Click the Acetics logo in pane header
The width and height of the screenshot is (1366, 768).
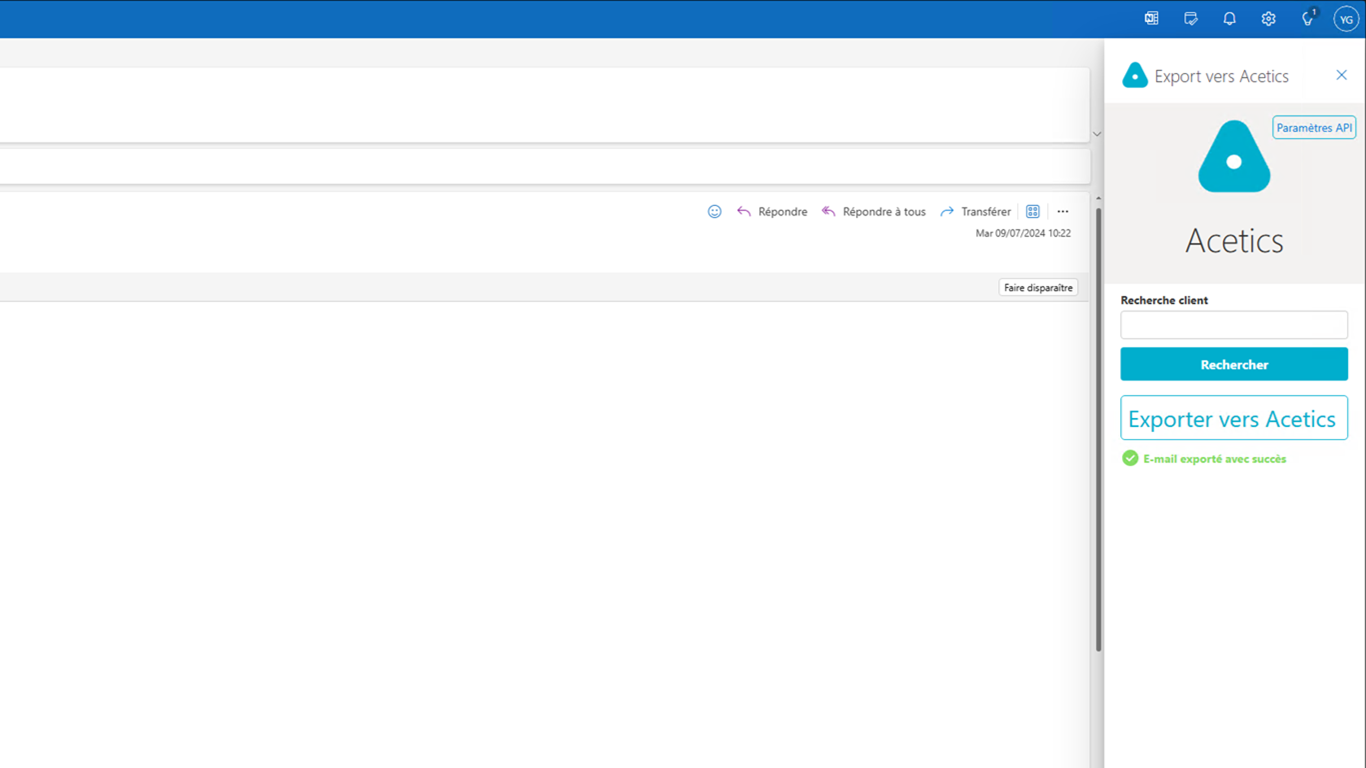tap(1135, 75)
